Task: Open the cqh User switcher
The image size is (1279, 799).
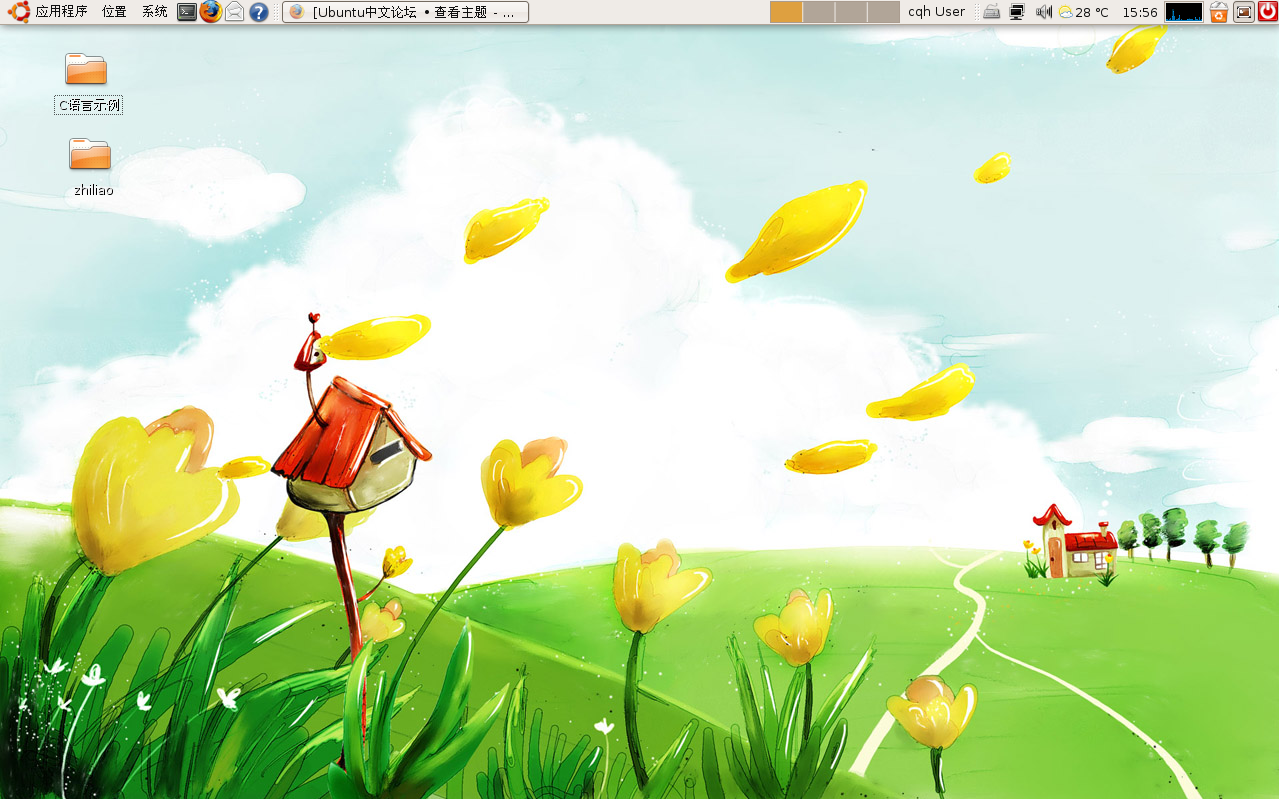Action: point(936,12)
